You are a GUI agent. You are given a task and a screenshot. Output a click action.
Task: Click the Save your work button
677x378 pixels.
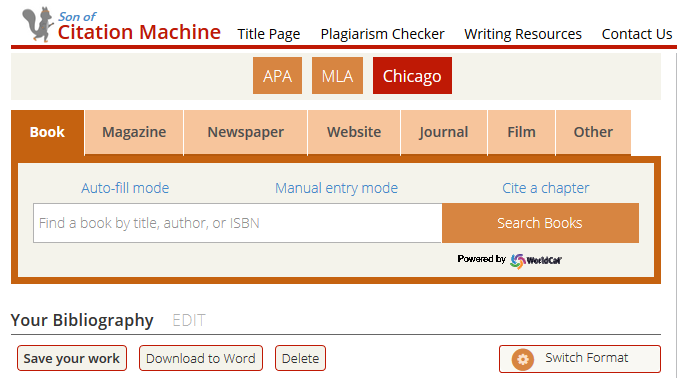pyautogui.click(x=72, y=358)
